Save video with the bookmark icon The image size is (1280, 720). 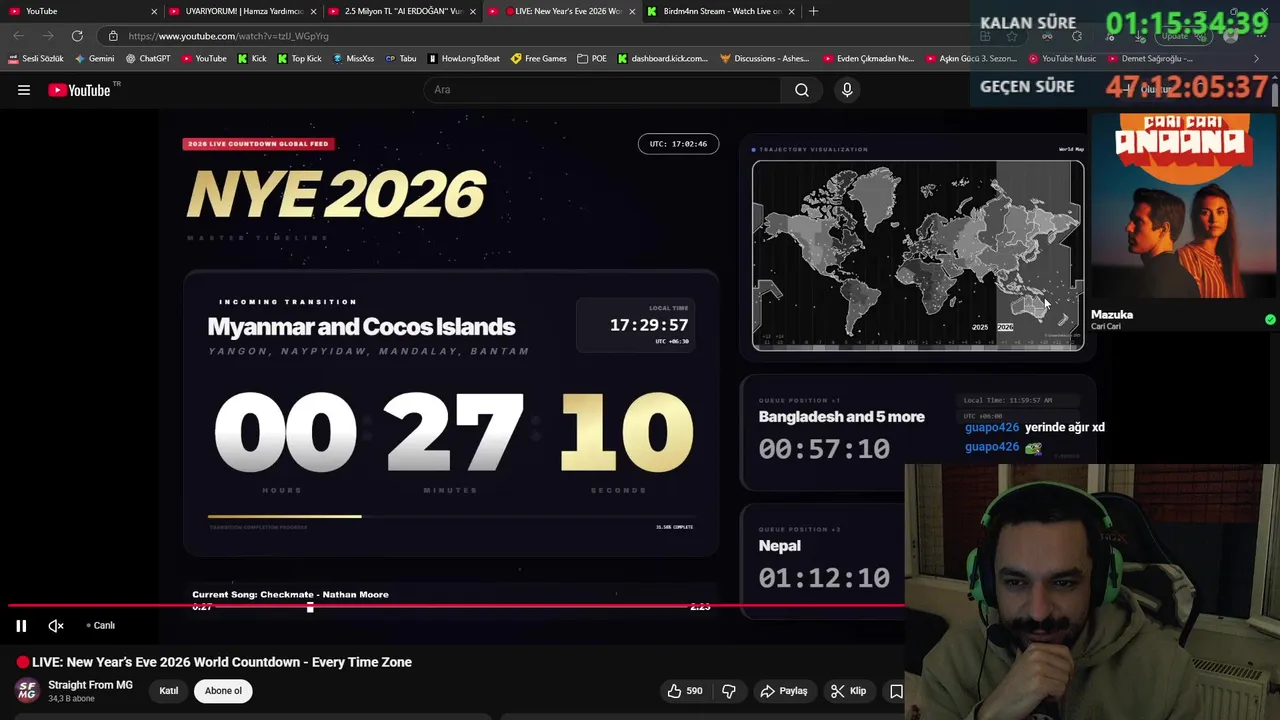[896, 691]
